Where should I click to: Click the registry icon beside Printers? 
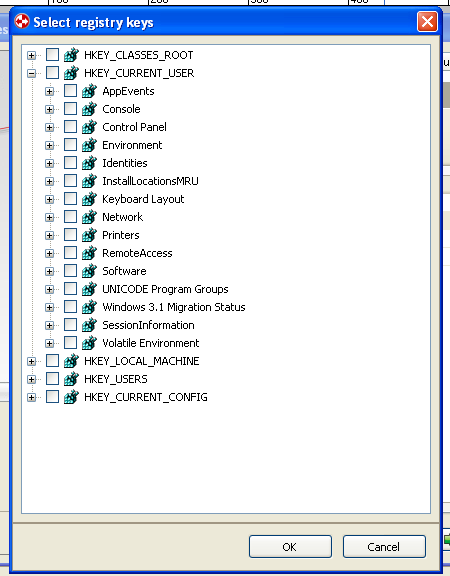coord(89,235)
